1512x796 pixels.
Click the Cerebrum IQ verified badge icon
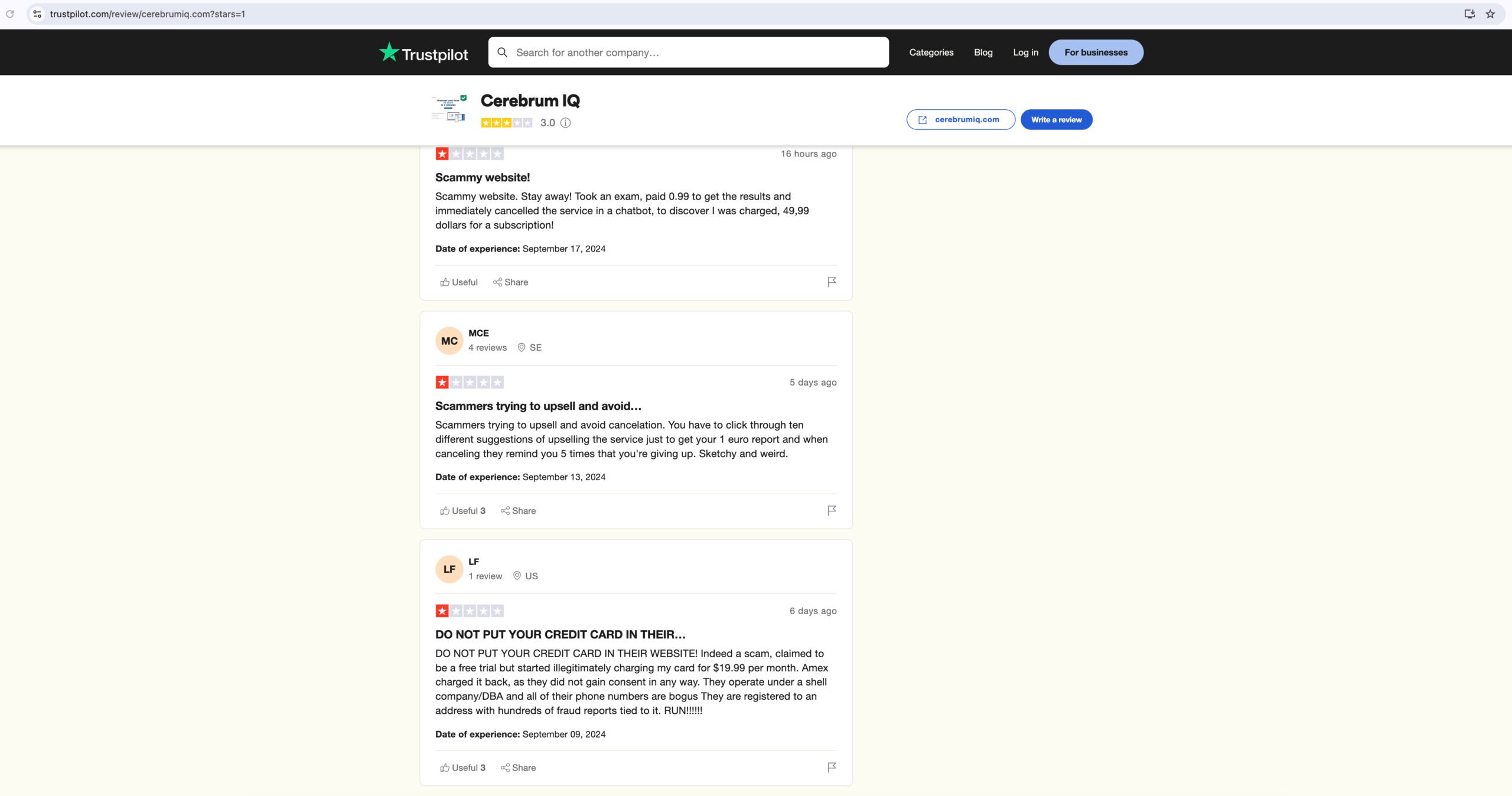coord(463,98)
